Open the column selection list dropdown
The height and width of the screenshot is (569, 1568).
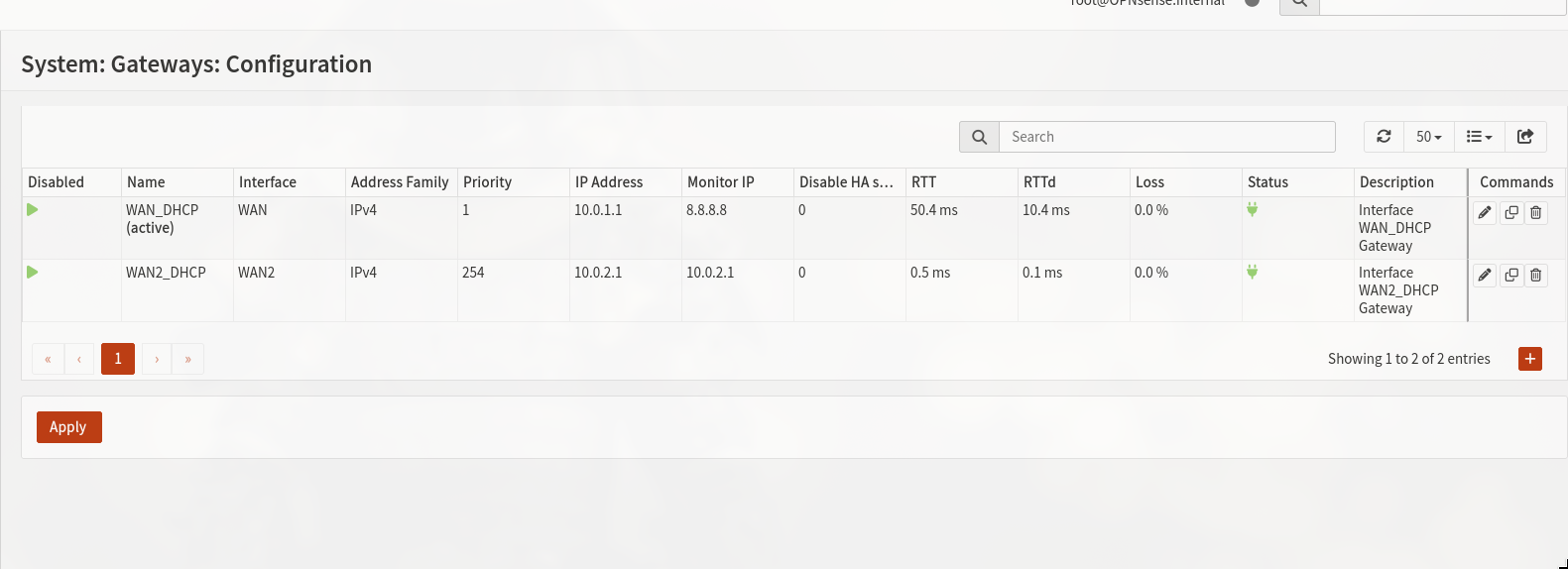1480,137
